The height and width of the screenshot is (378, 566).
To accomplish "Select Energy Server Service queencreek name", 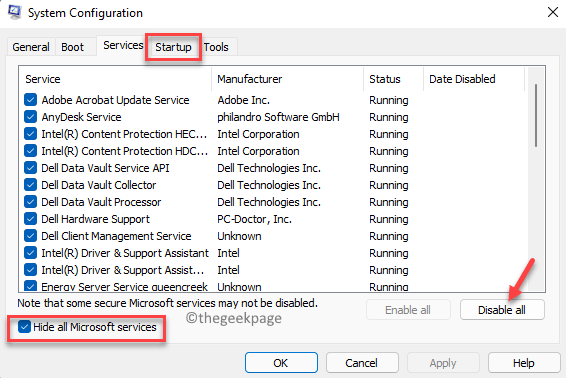I will (x=124, y=287).
